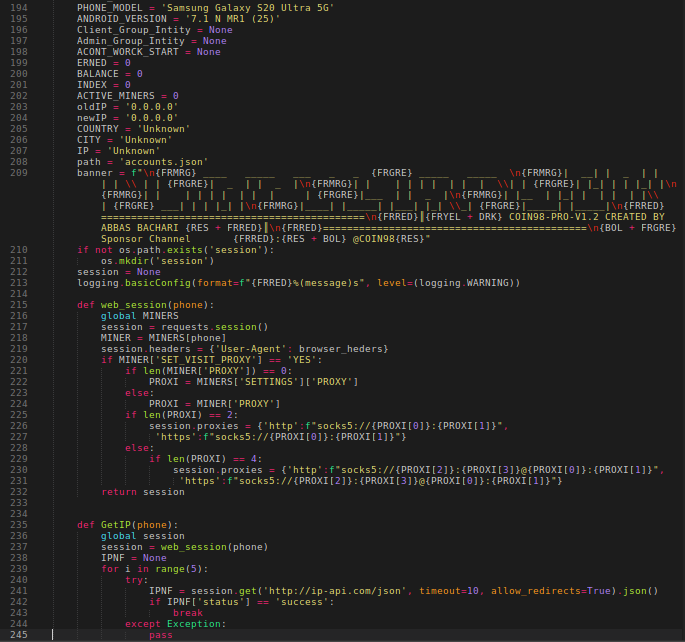Click os.mkdir('session') call
The width and height of the screenshot is (685, 642).
click(158, 261)
